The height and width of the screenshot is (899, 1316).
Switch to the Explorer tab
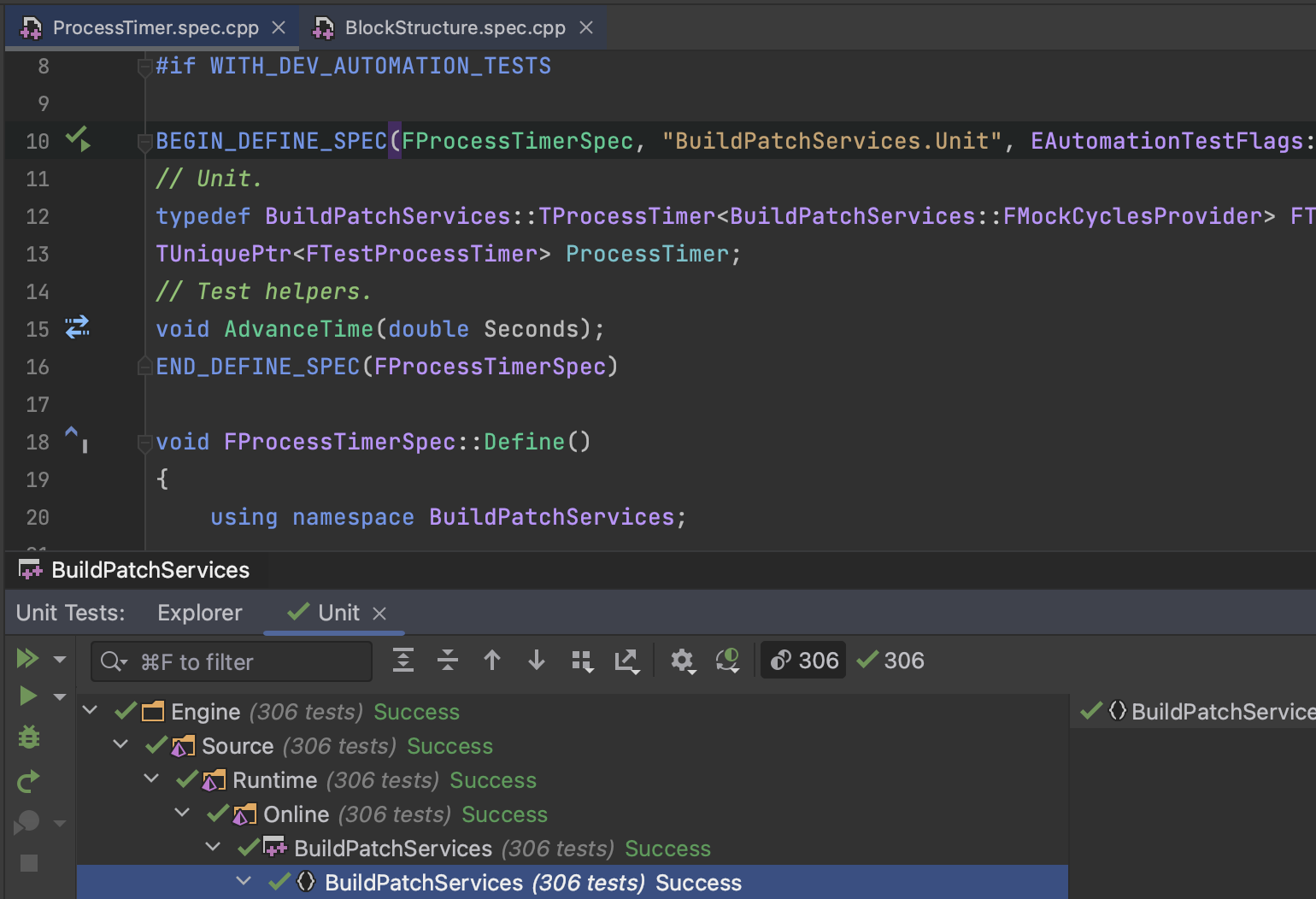(x=199, y=613)
